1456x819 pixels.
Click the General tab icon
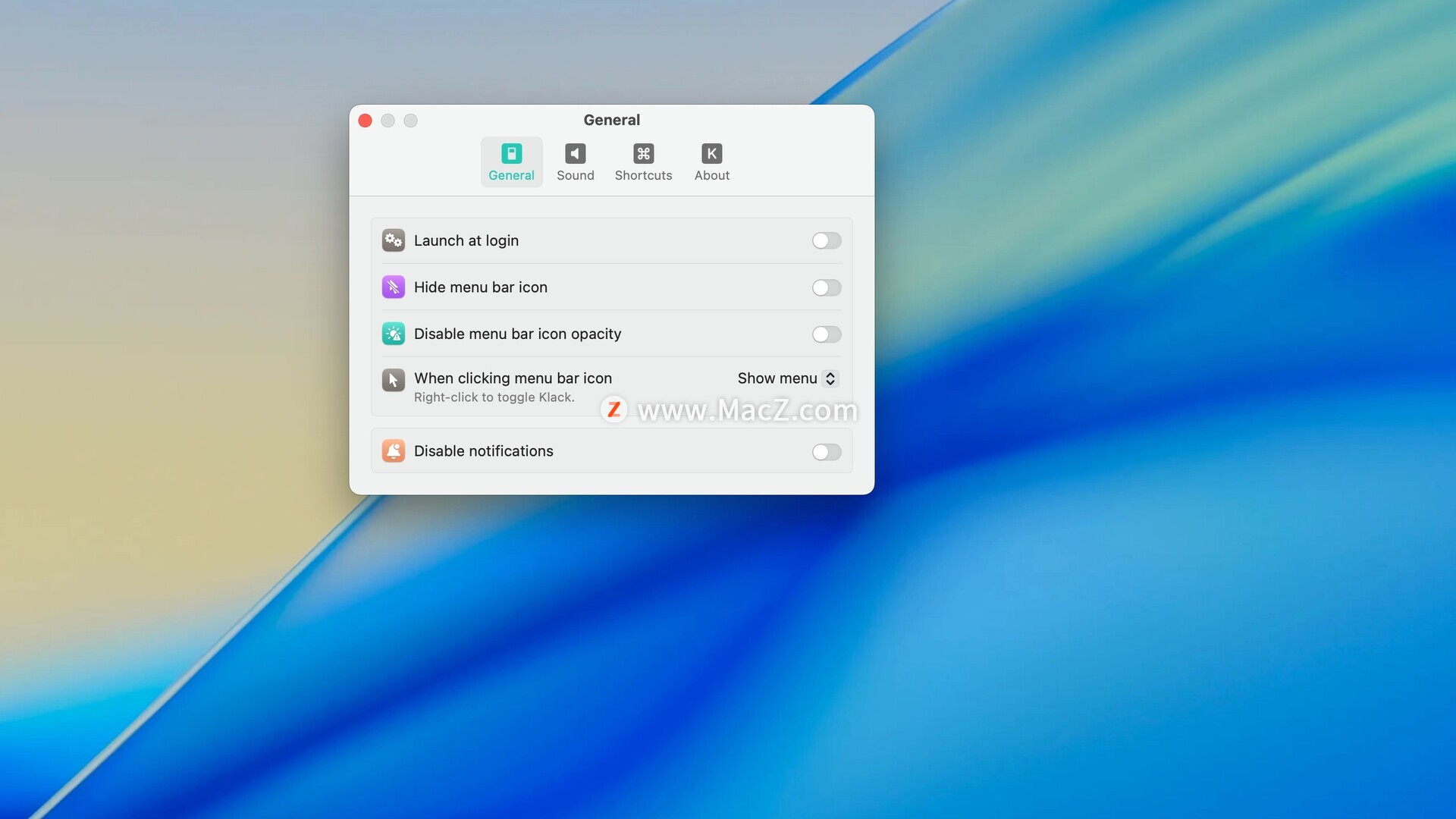tap(511, 154)
